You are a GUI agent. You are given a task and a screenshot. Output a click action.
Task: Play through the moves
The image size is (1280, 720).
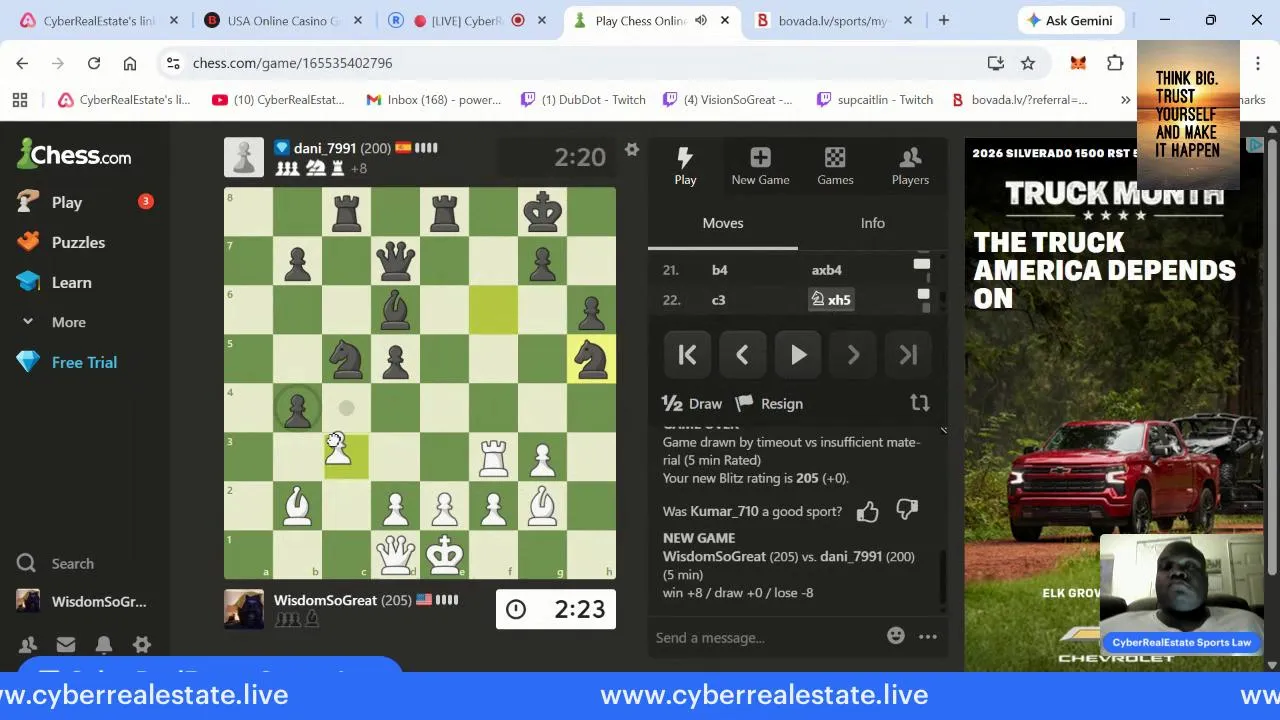(x=798, y=355)
